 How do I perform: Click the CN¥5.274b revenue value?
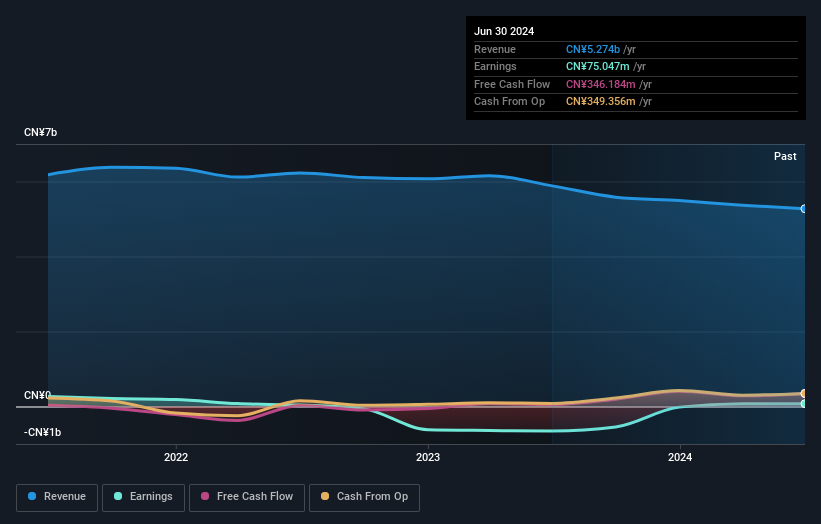pos(593,49)
